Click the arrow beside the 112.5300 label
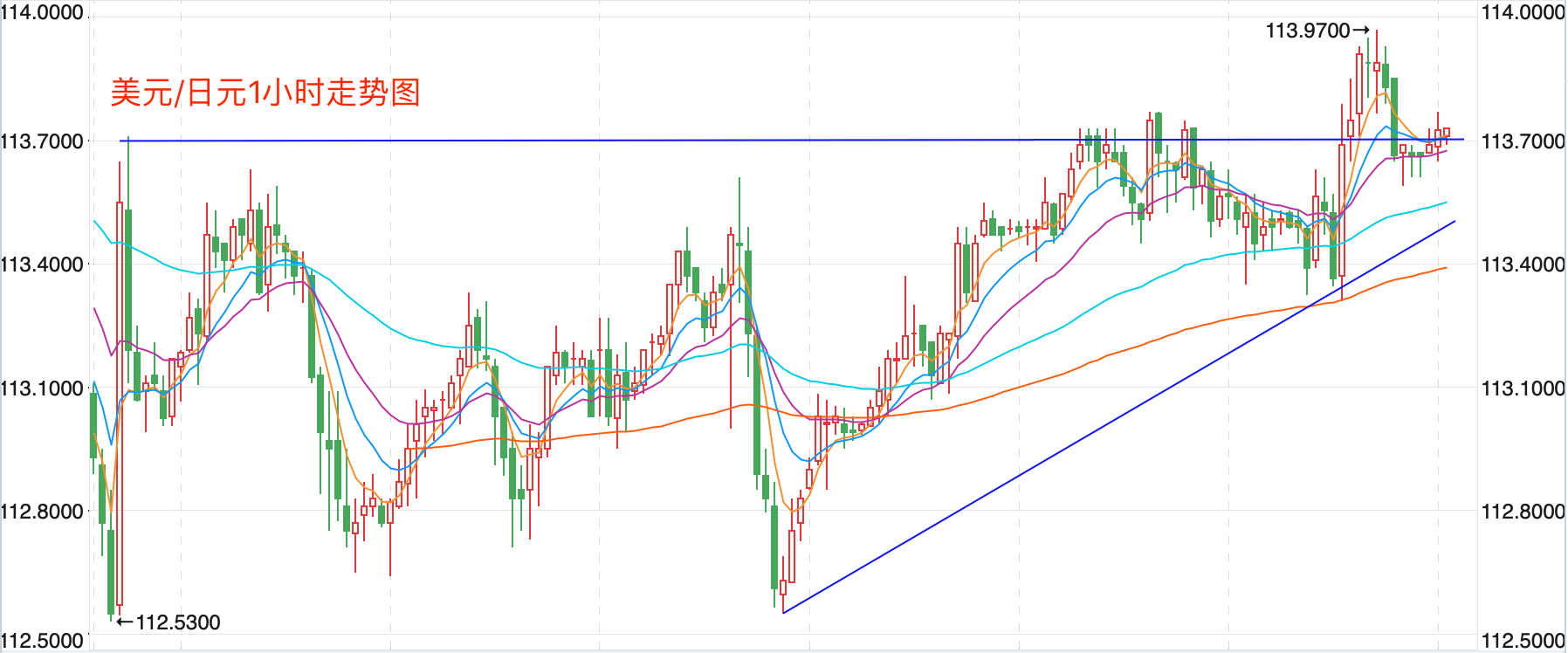The width and height of the screenshot is (1568, 653). point(125,622)
